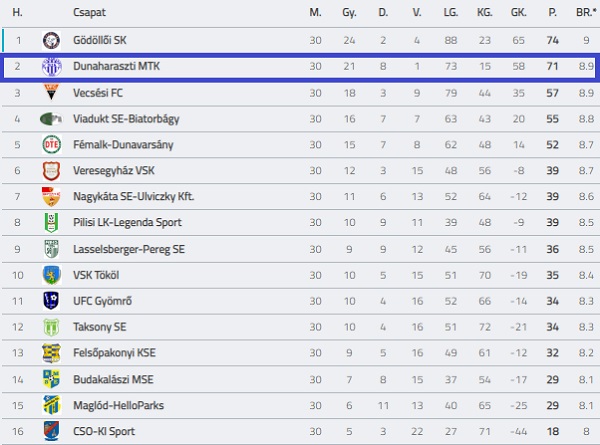The height and width of the screenshot is (445, 600).
Task: Open the Budakalászi MSE team page
Action: click(111, 379)
